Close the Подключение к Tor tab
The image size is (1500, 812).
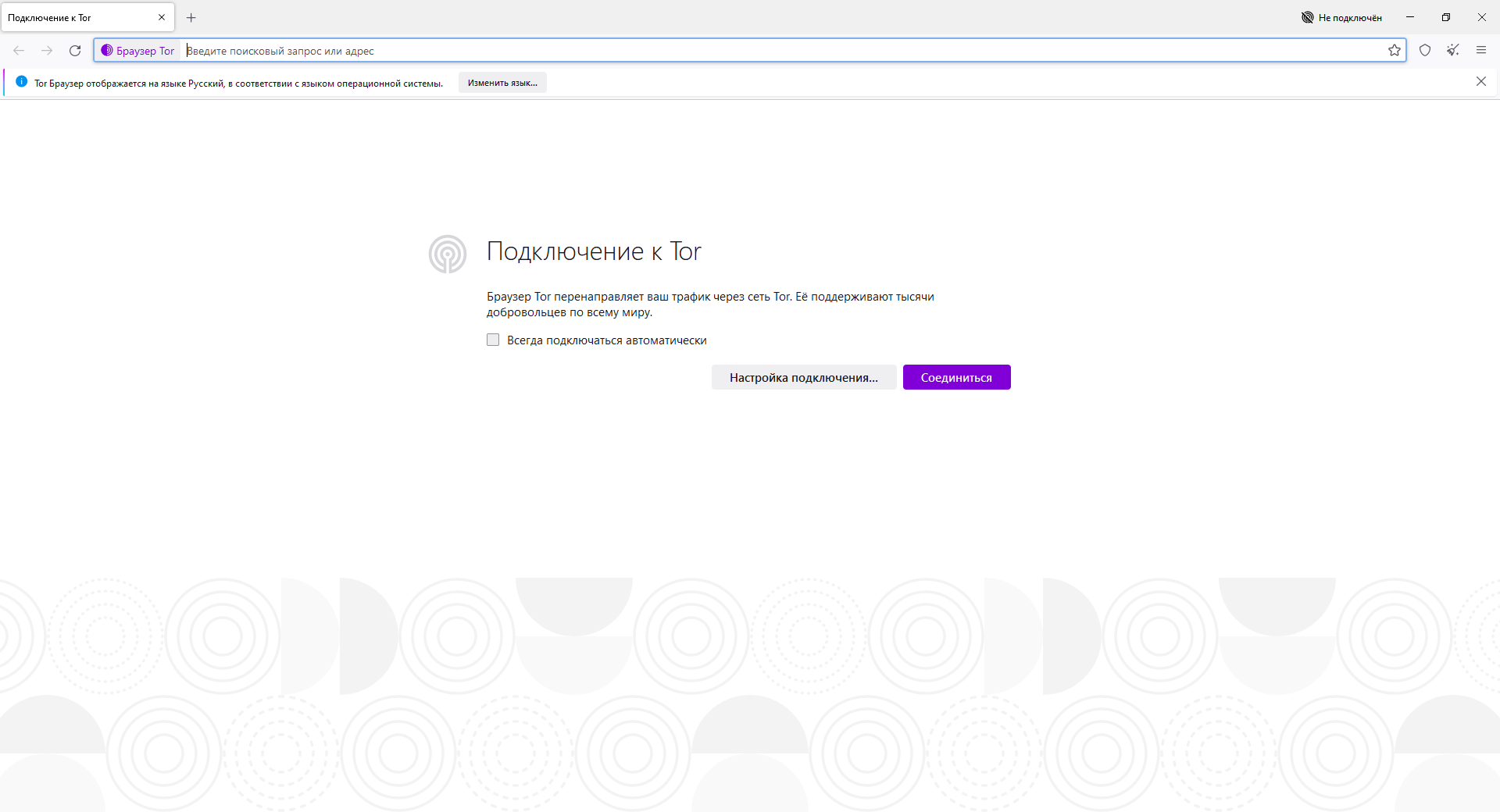click(162, 17)
